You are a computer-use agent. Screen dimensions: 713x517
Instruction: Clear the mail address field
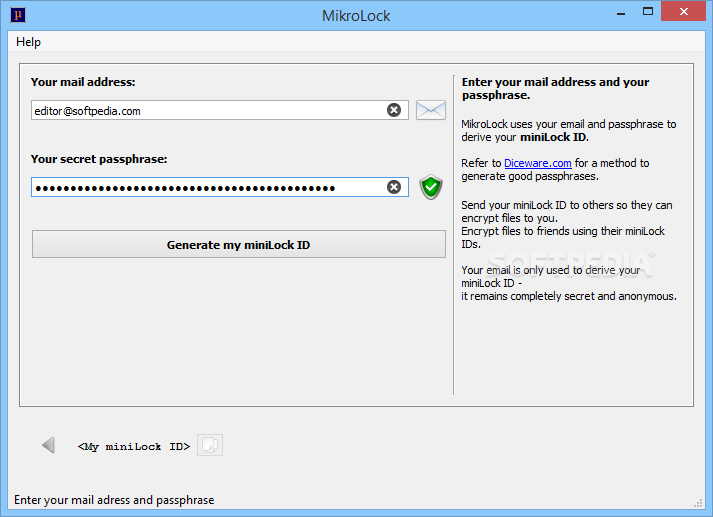tap(394, 110)
